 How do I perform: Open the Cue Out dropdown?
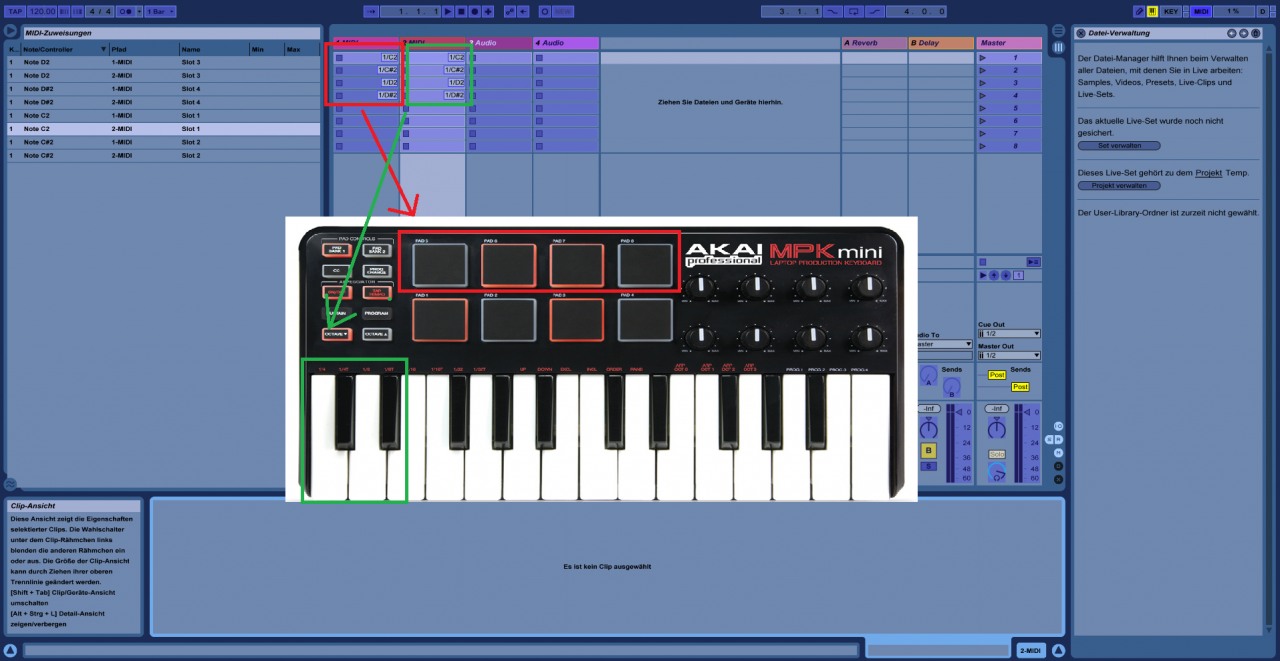1009,333
